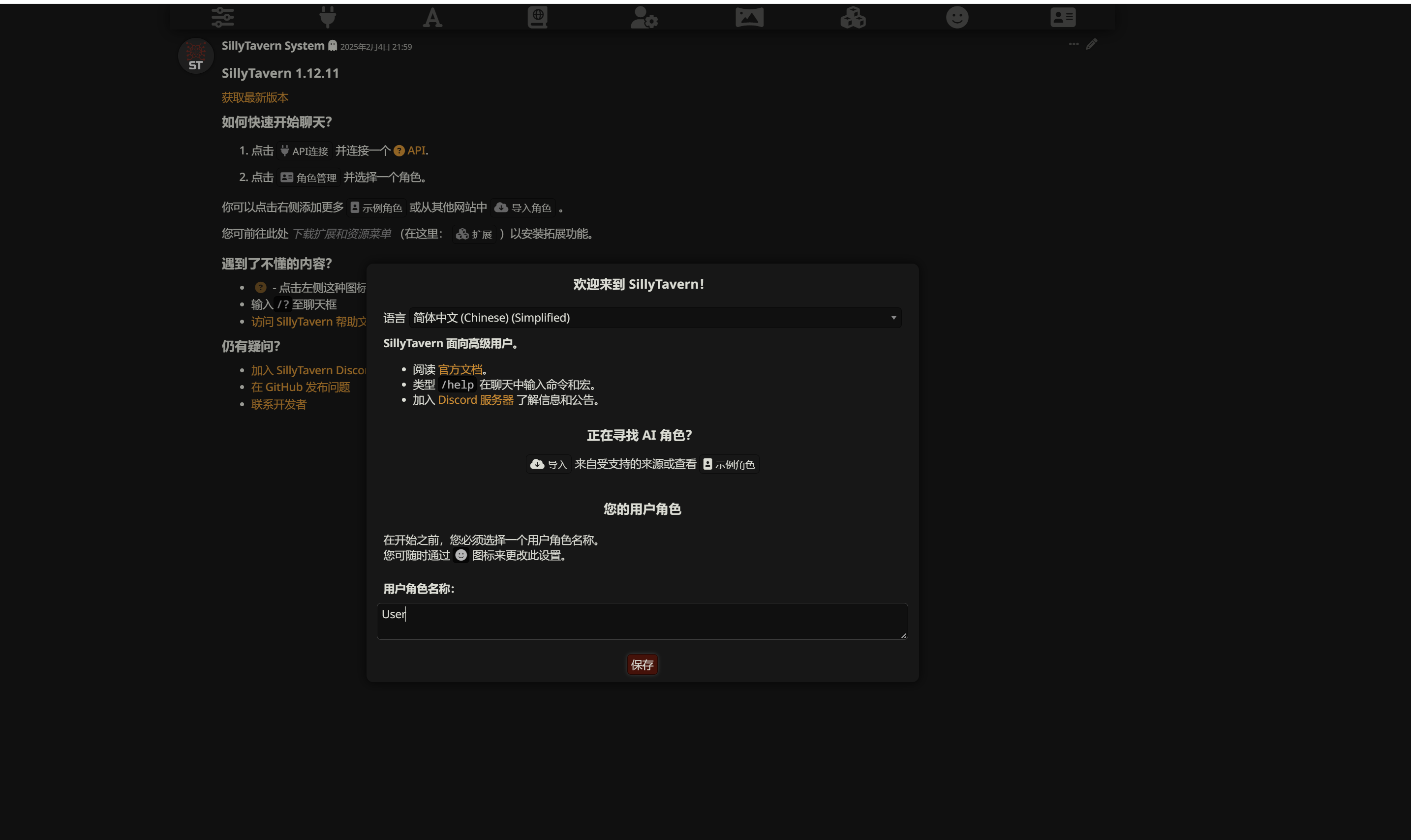Viewport: 1411px width, 840px height.
Task: Open World Info book icon
Action: 537,17
